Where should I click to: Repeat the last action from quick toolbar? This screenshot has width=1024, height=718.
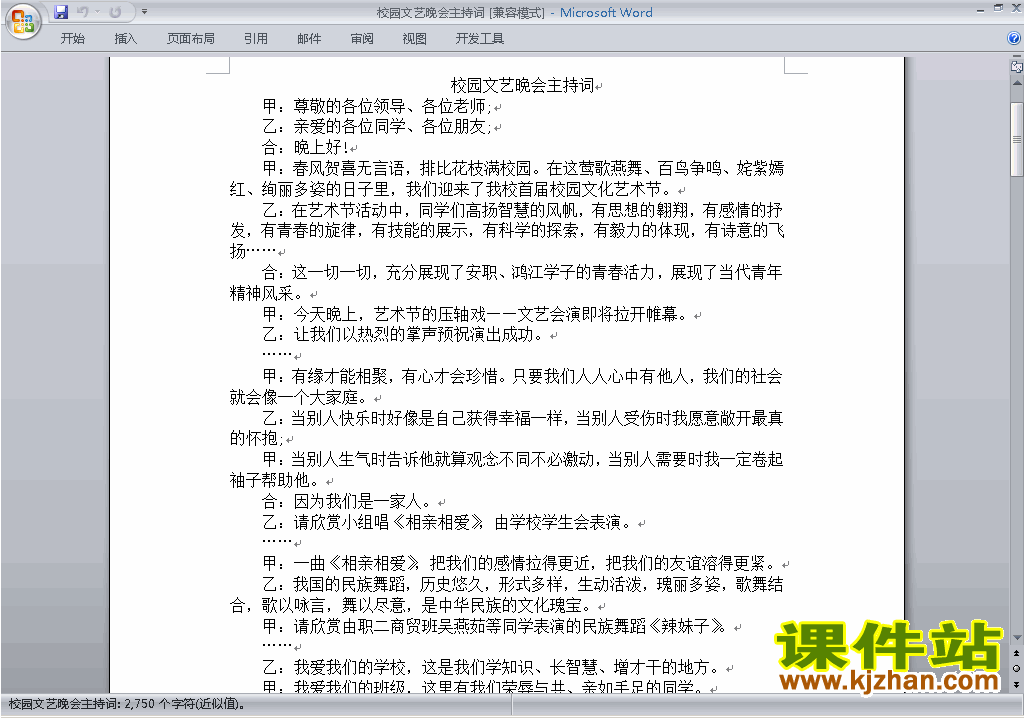click(x=116, y=12)
